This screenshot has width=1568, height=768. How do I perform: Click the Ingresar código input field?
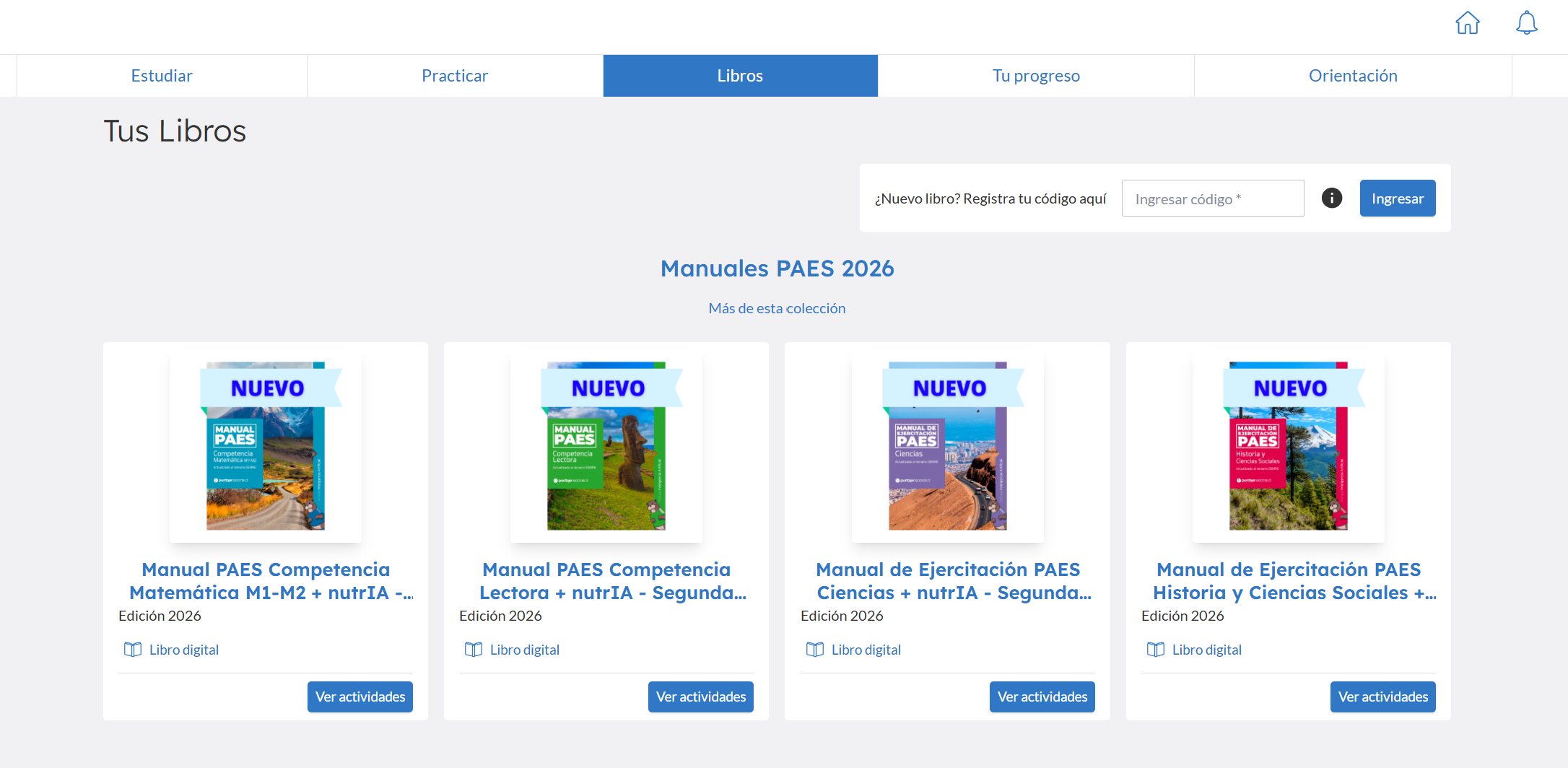(1212, 198)
